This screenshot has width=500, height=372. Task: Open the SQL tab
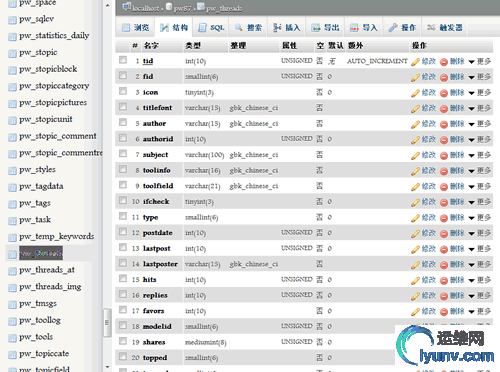click(211, 28)
